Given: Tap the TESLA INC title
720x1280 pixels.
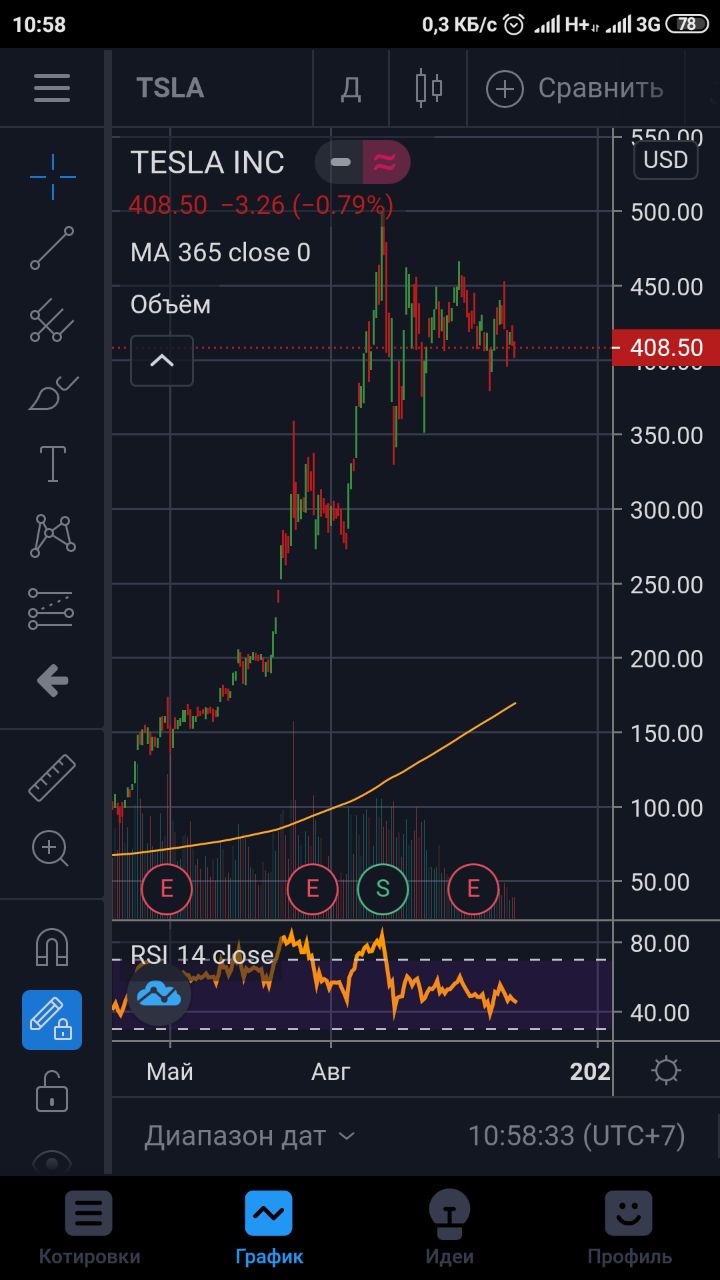Looking at the screenshot, I should pyautogui.click(x=208, y=163).
